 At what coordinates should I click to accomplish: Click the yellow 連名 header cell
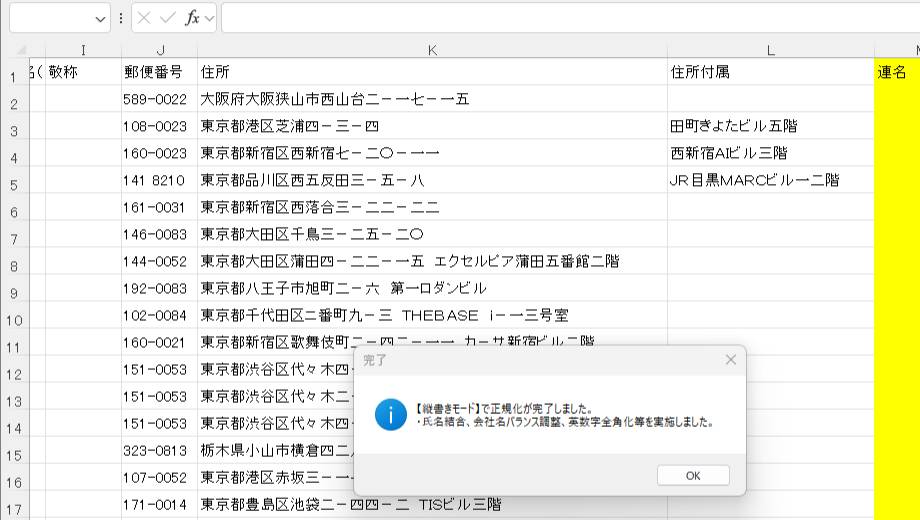897,72
